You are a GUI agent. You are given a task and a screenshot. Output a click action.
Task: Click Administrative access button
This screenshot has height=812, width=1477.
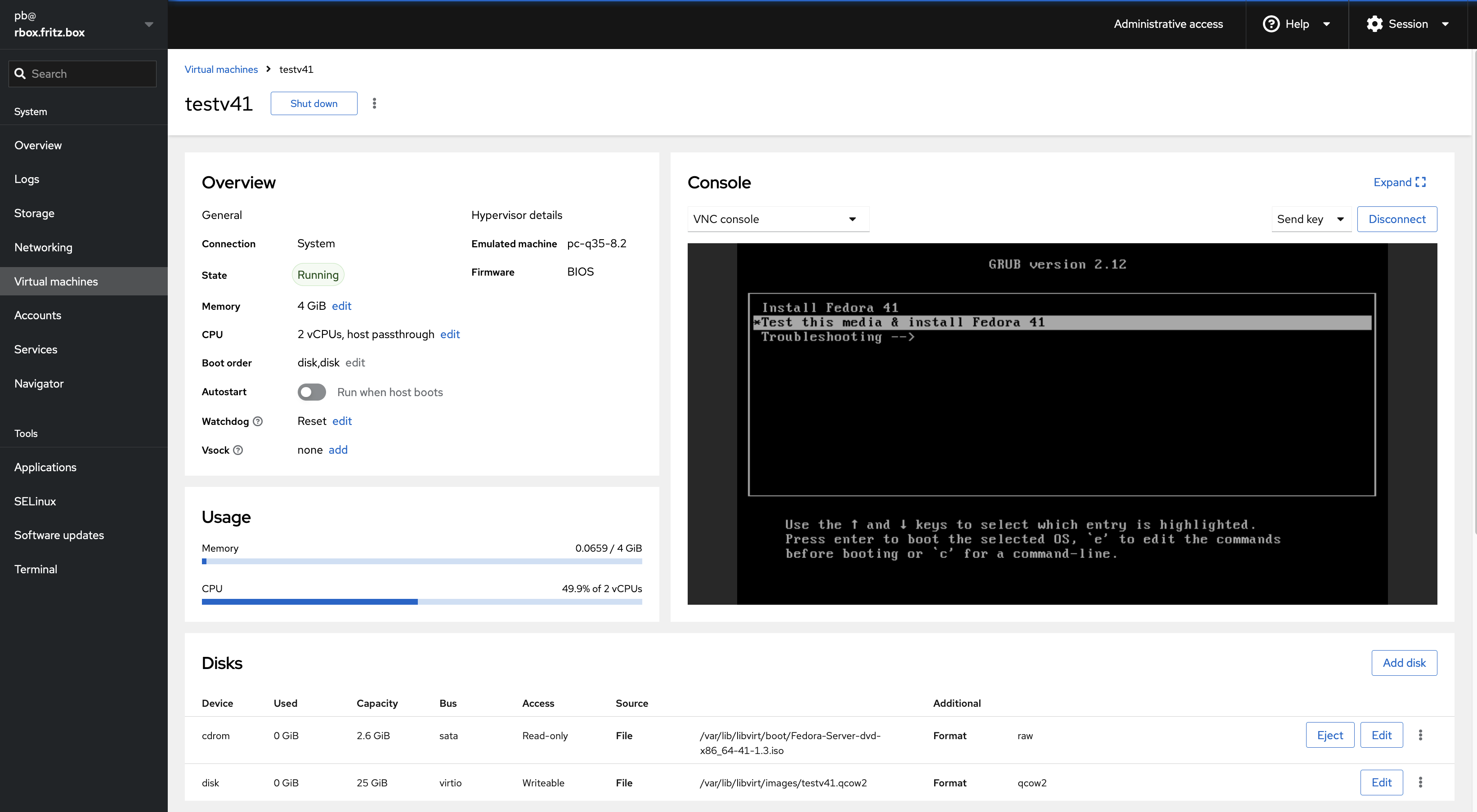pyautogui.click(x=1168, y=24)
